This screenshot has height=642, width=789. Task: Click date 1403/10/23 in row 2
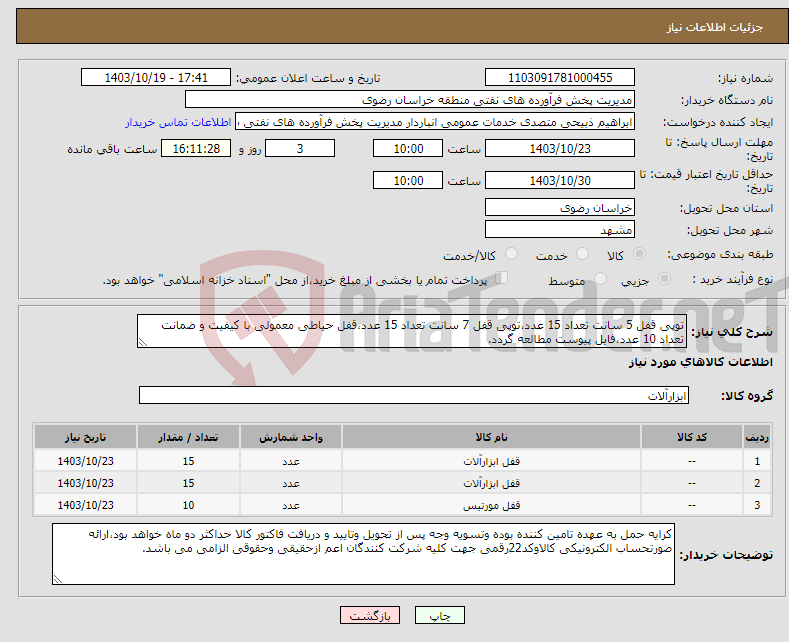coord(86,483)
